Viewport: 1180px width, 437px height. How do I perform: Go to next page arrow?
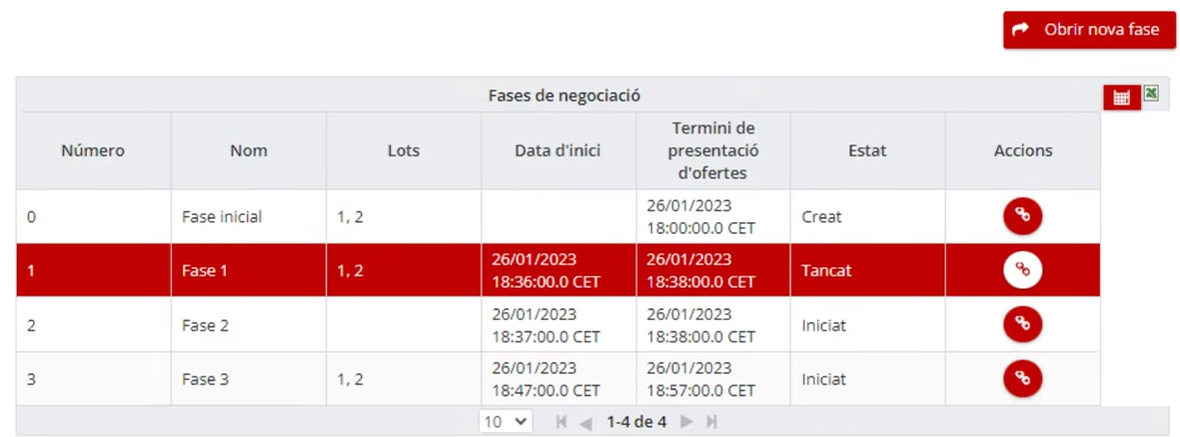click(x=686, y=422)
